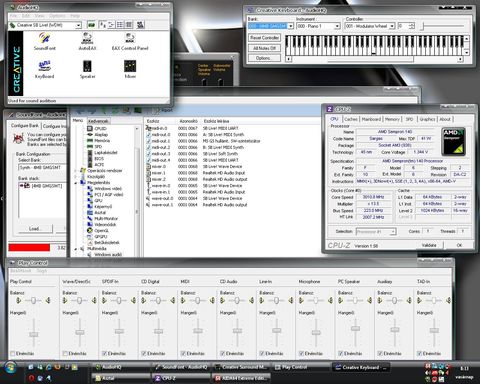Click the wave-out.0 speaker icon row
The image size is (480, 384).
pos(197,198)
